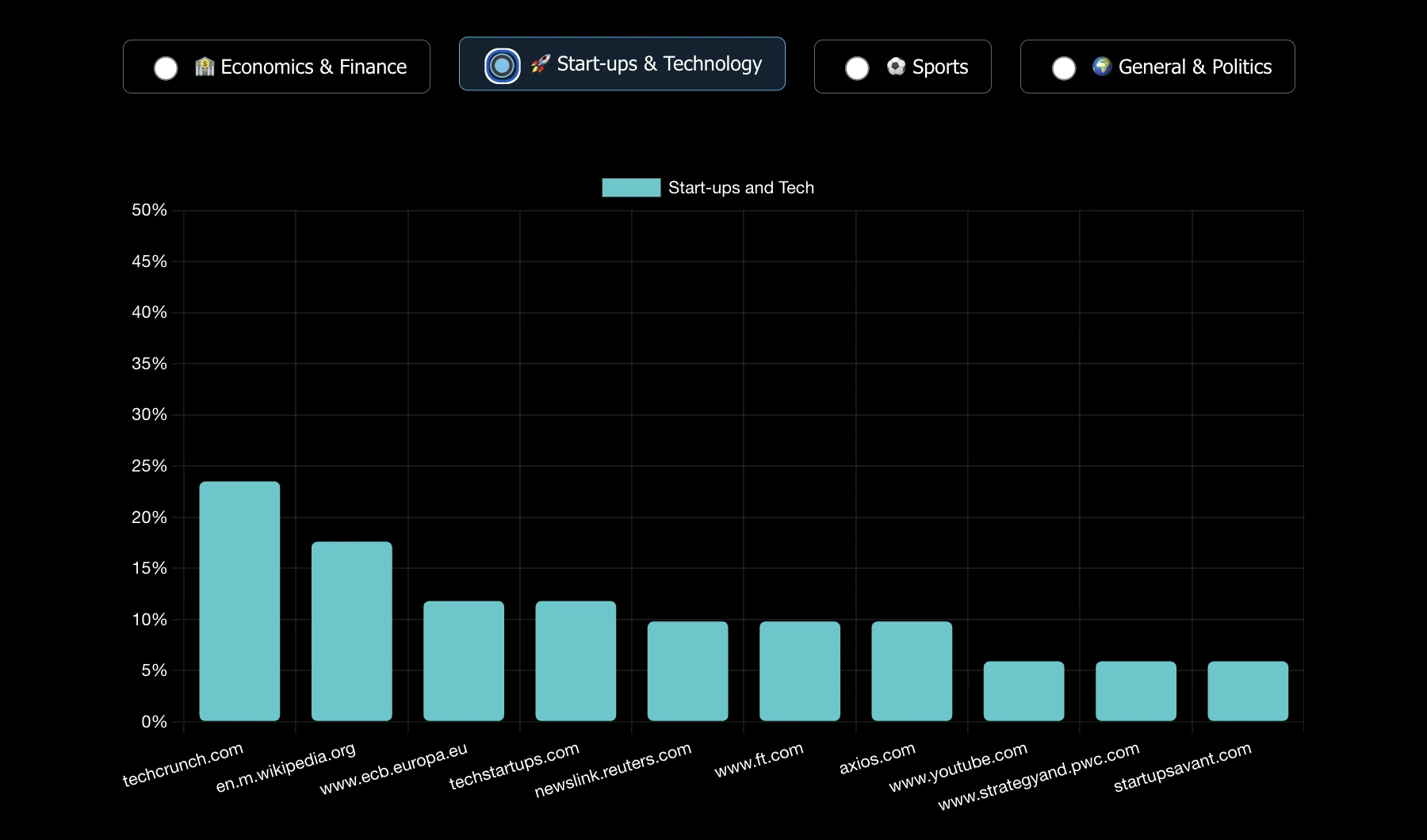Viewport: 1427px width, 840px height.
Task: Click the www.ecb.europa.eu bar
Action: 464,661
